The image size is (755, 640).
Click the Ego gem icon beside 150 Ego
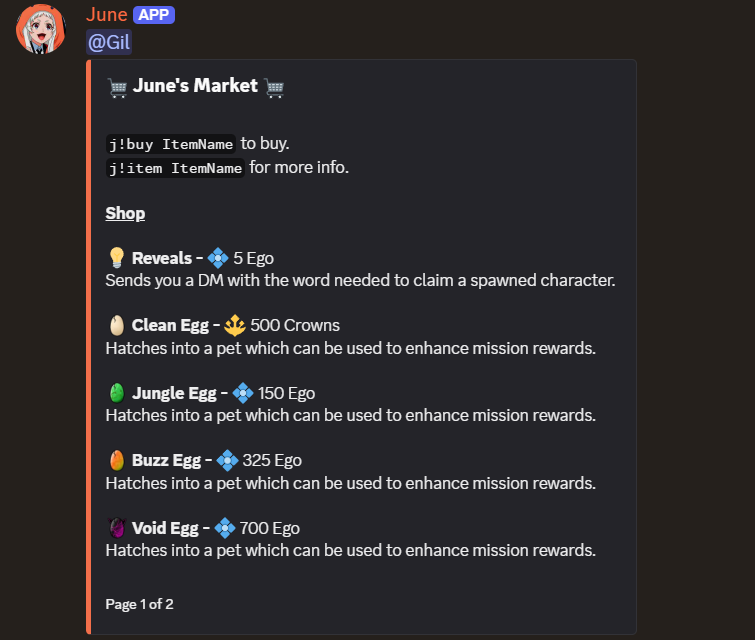coord(243,393)
